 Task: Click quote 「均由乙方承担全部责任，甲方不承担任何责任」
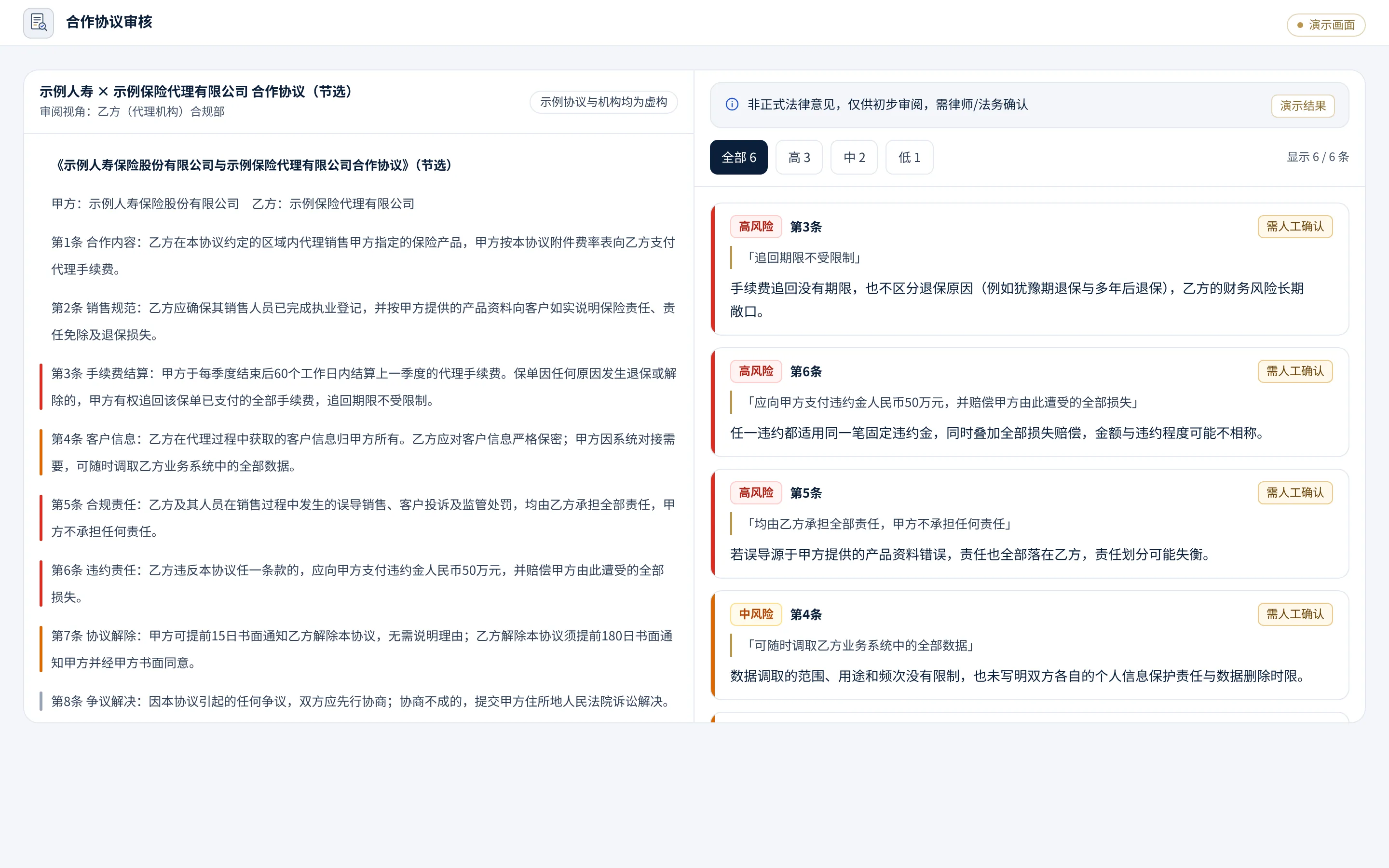pyautogui.click(x=879, y=524)
